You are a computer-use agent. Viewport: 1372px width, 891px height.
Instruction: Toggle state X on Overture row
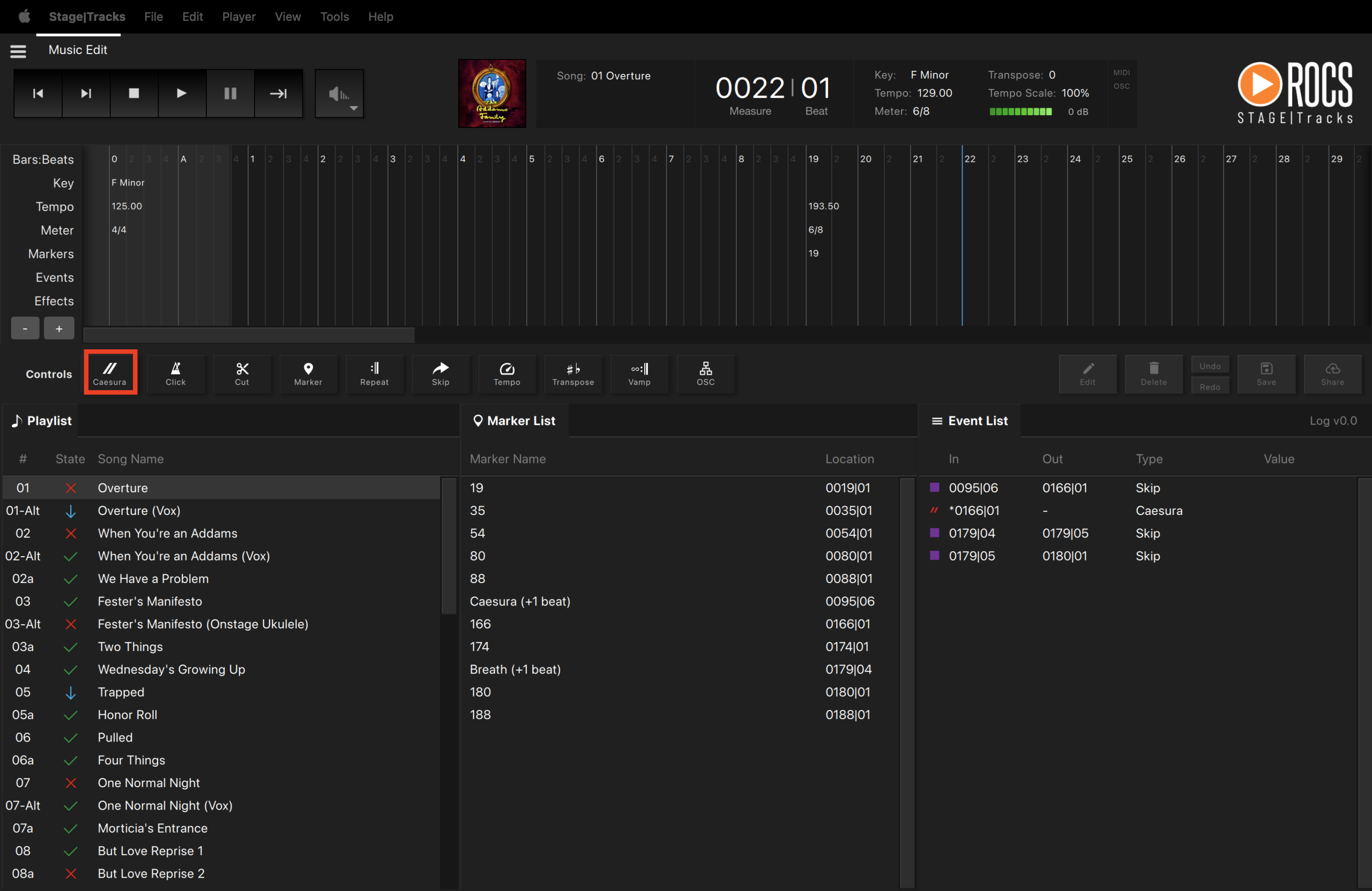[x=70, y=488]
